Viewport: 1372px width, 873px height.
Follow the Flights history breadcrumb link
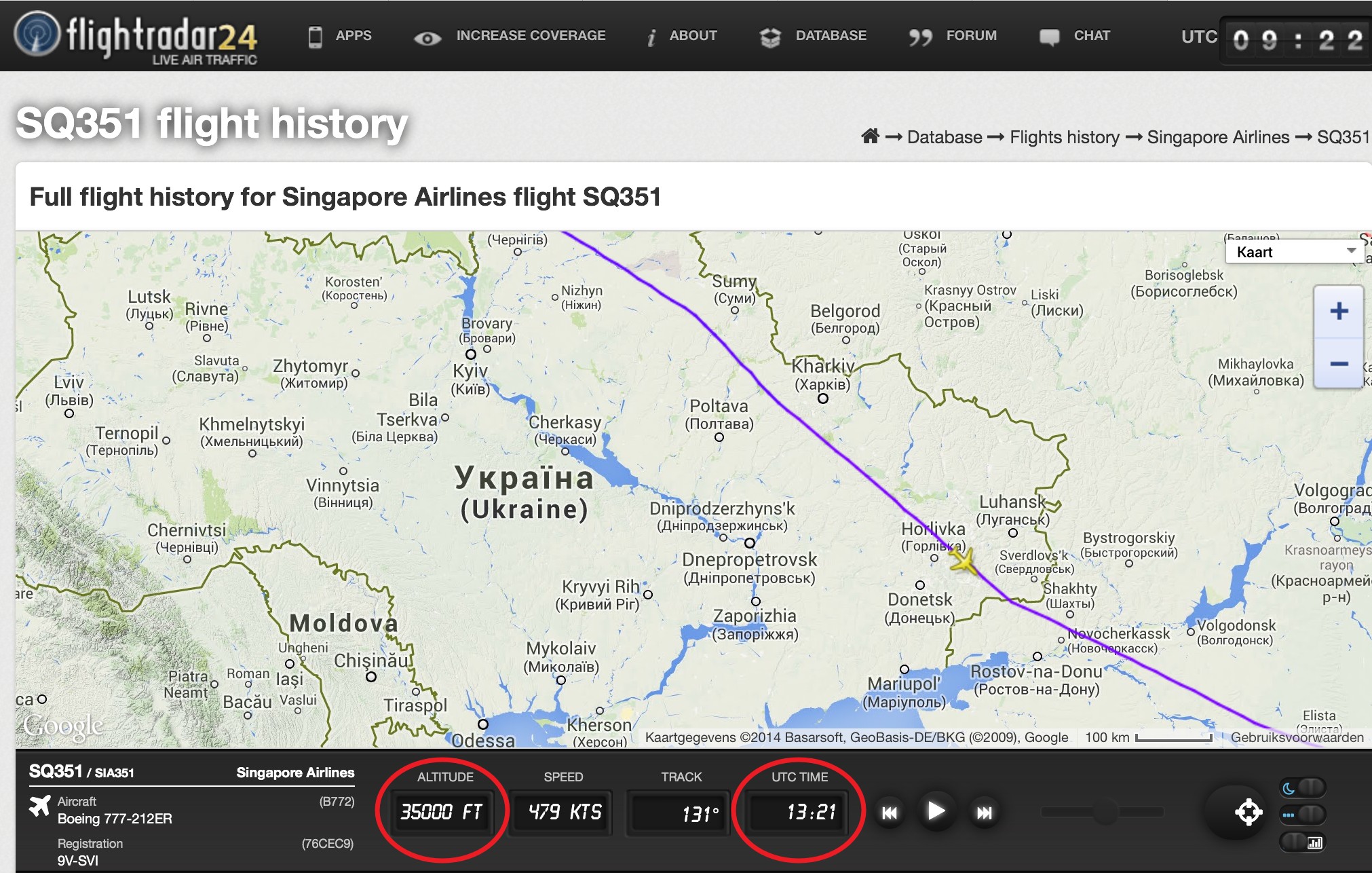pyautogui.click(x=1065, y=137)
